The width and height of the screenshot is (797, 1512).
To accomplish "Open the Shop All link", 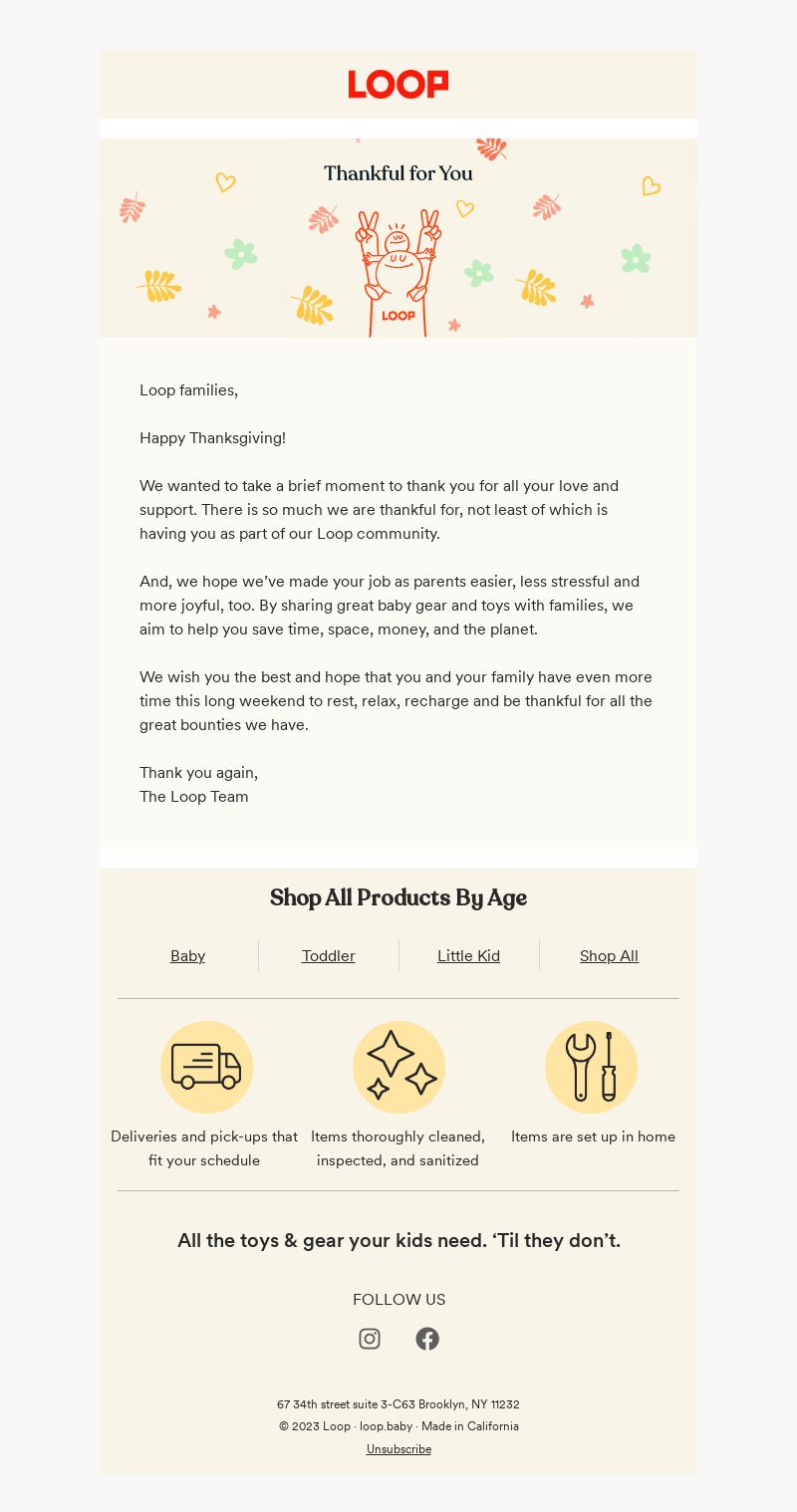I will click(x=609, y=956).
